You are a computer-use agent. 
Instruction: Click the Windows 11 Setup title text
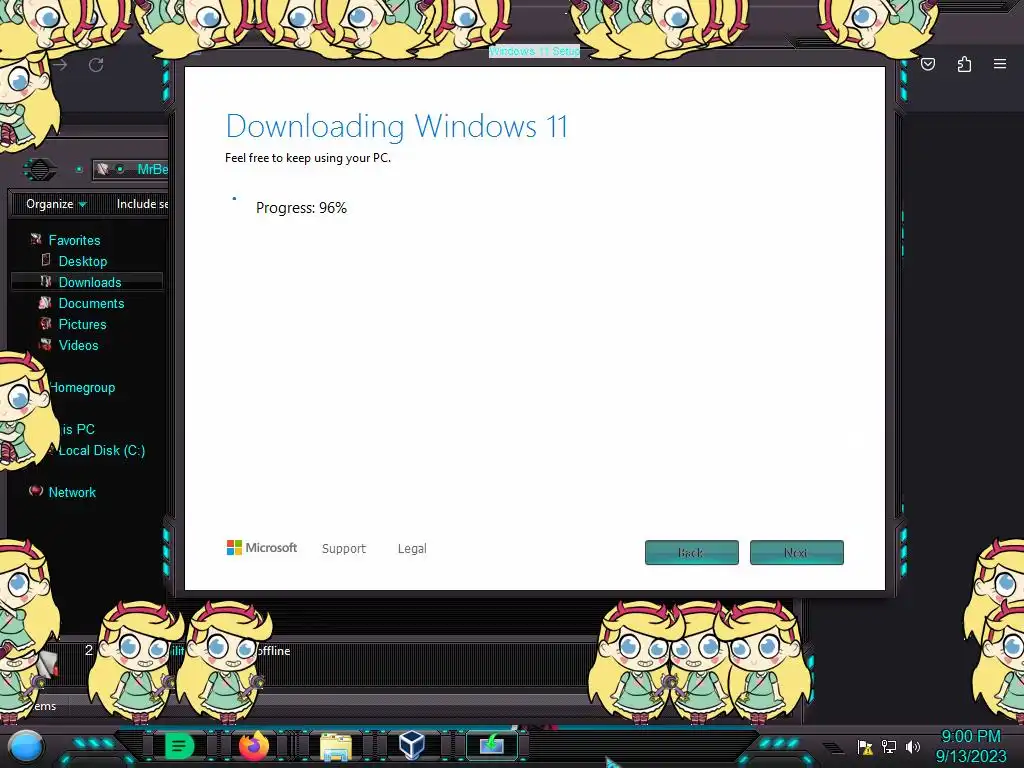534,51
